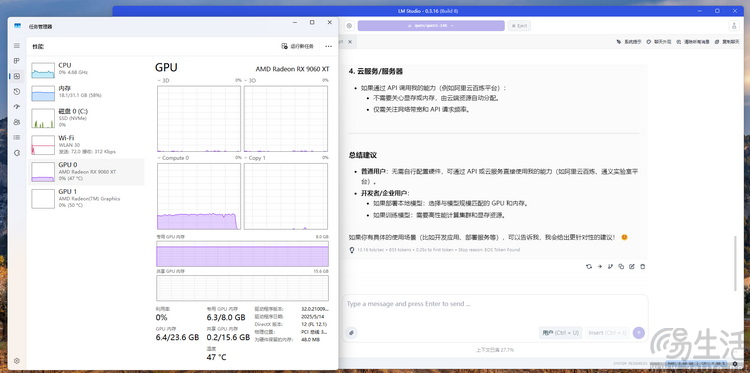Click the Insert (Ctrl + I) button
750x373 pixels.
[607, 333]
